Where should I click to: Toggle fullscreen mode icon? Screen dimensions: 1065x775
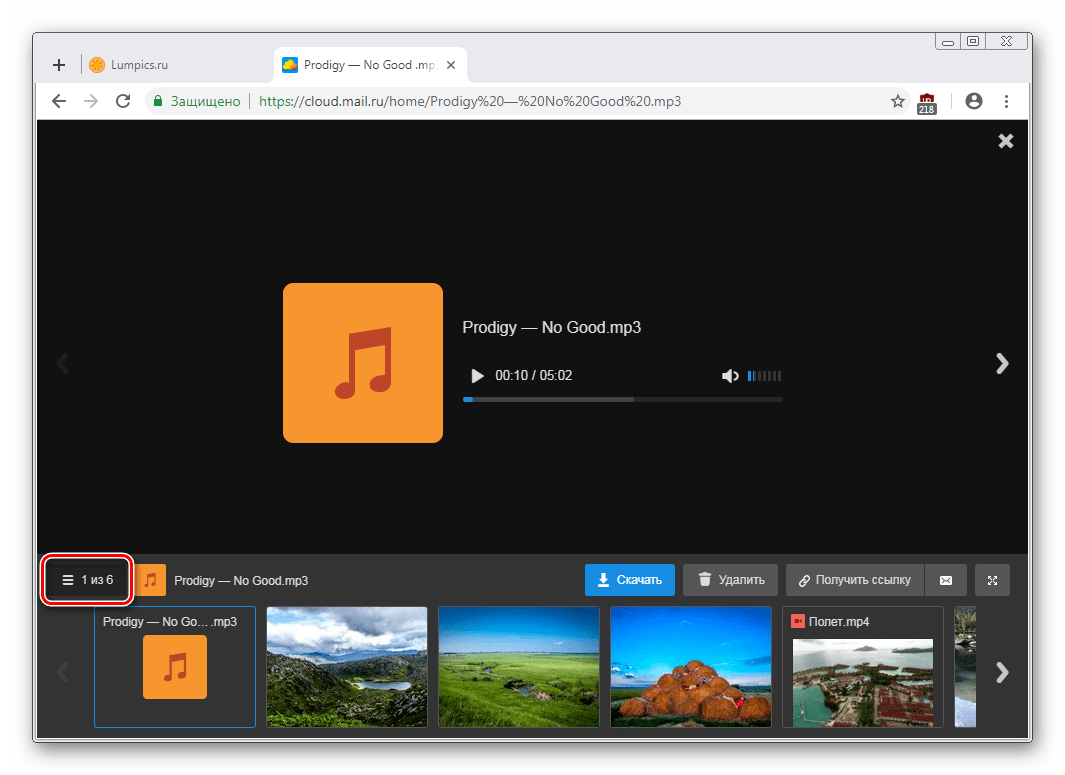[x=992, y=580]
